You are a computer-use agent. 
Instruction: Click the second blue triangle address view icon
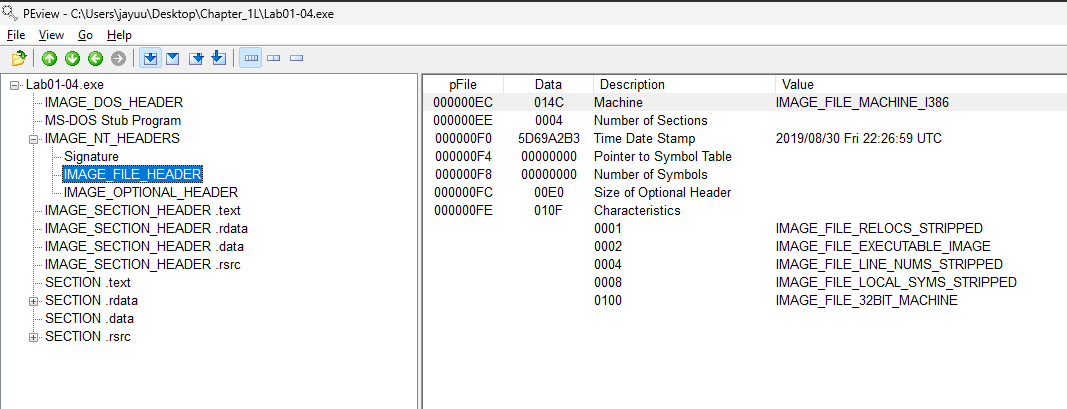(173, 59)
